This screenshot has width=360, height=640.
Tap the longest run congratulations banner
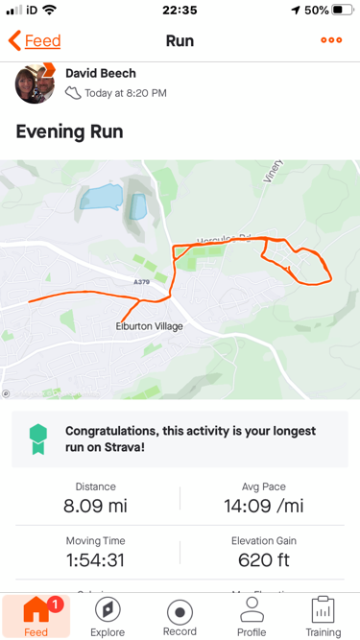(180, 439)
